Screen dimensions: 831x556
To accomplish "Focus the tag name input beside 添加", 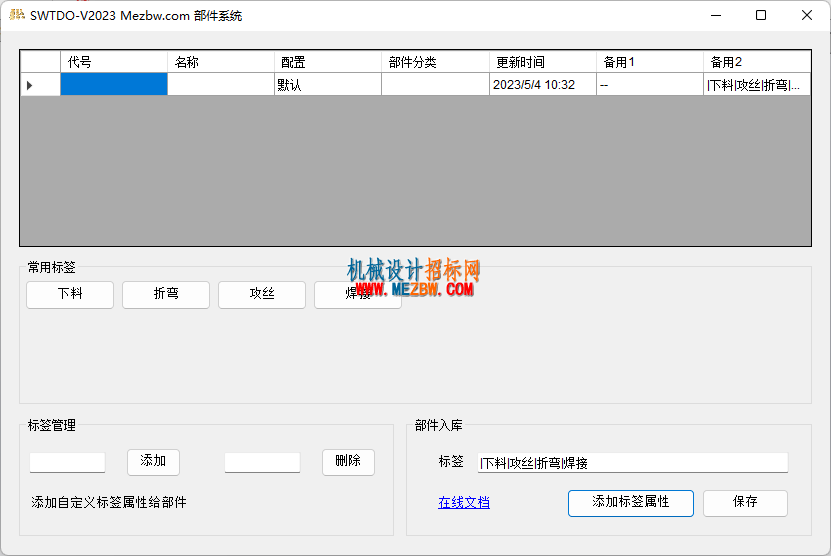I will point(67,463).
